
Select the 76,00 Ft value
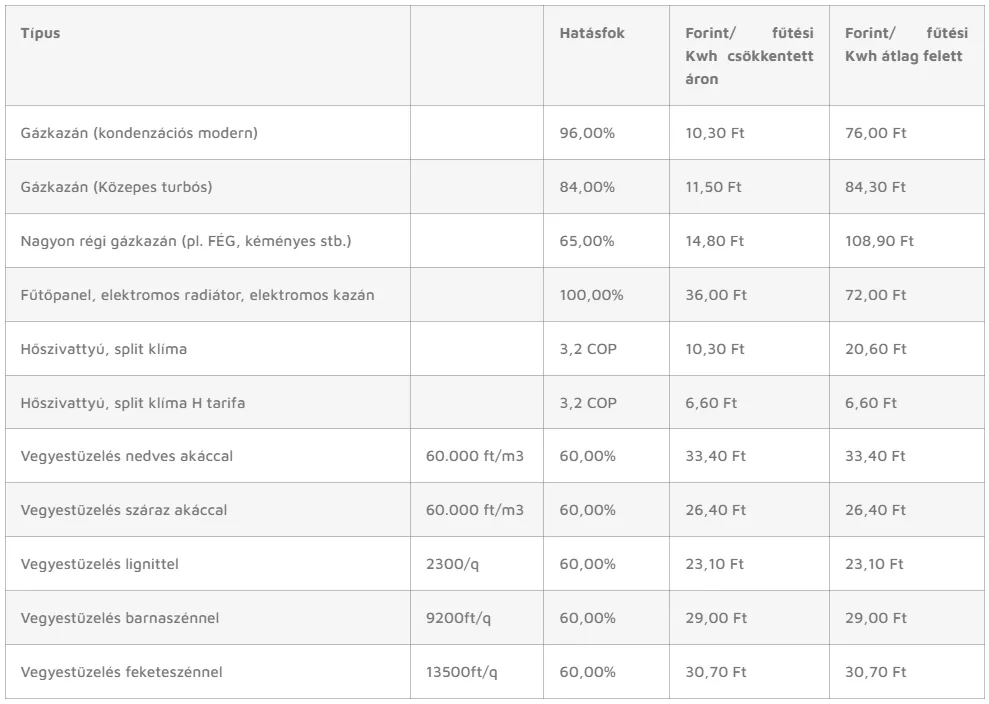click(x=875, y=133)
